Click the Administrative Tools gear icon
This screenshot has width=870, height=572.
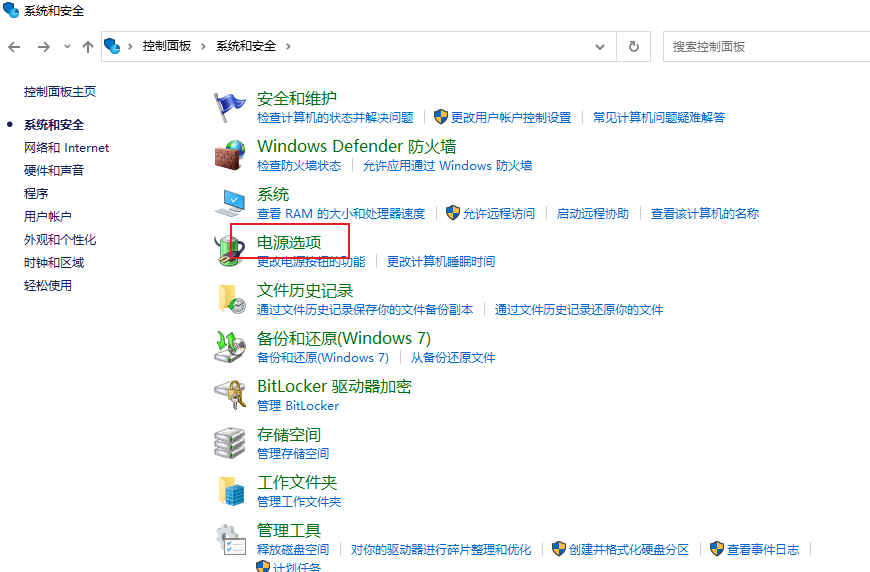tap(231, 539)
